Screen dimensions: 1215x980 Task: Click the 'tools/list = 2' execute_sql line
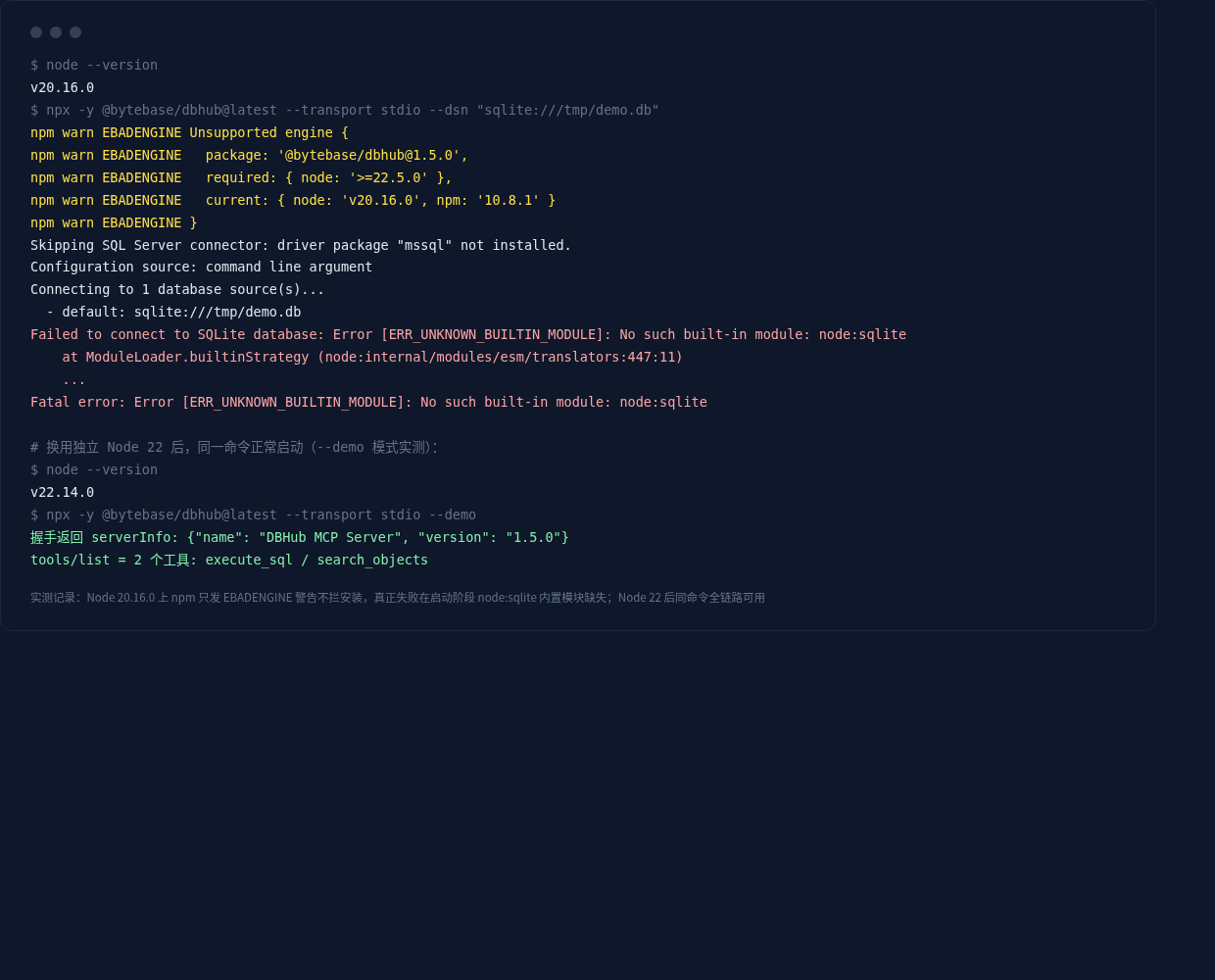(229, 560)
